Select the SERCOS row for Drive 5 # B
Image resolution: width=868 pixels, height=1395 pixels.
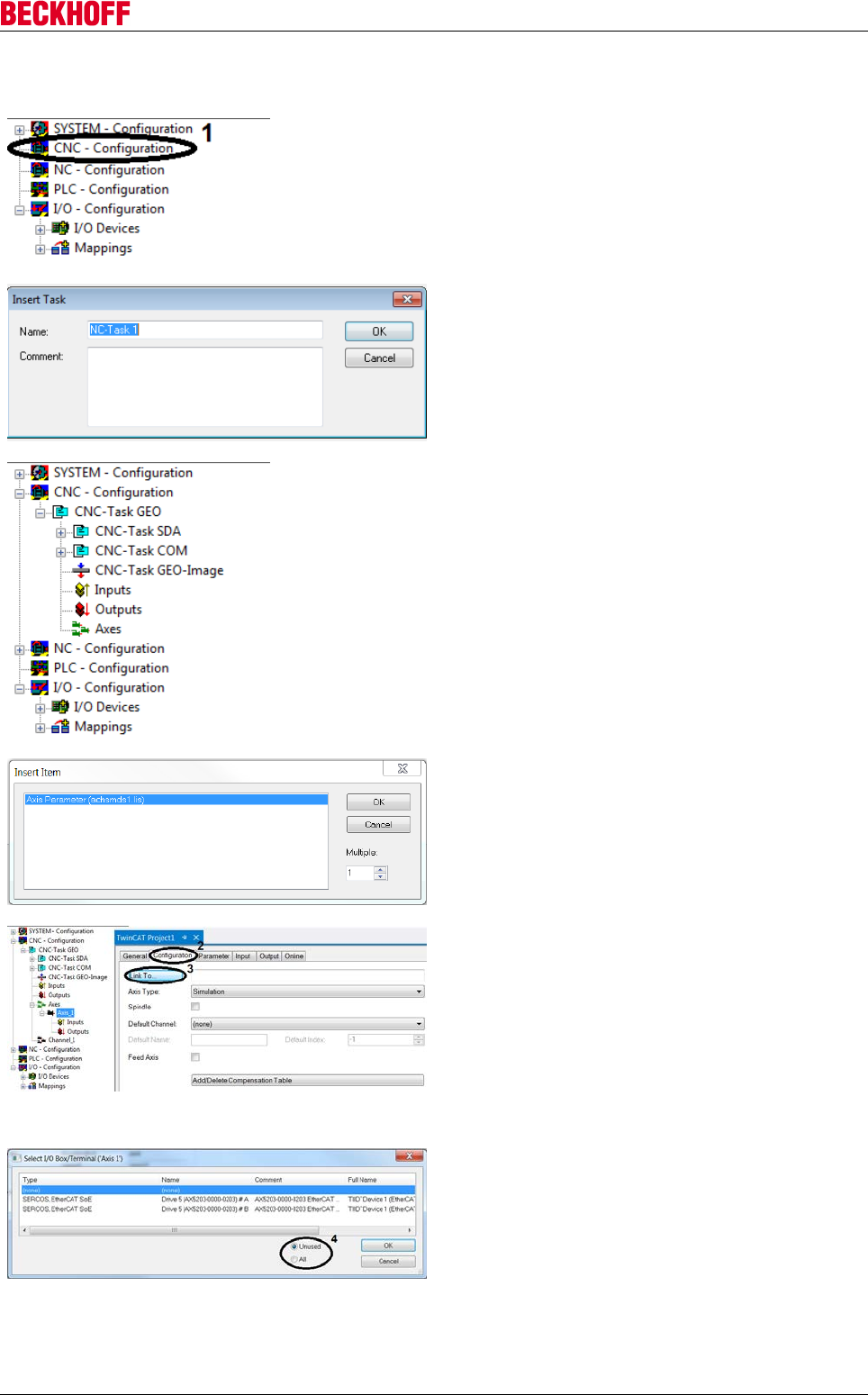[x=217, y=1209]
